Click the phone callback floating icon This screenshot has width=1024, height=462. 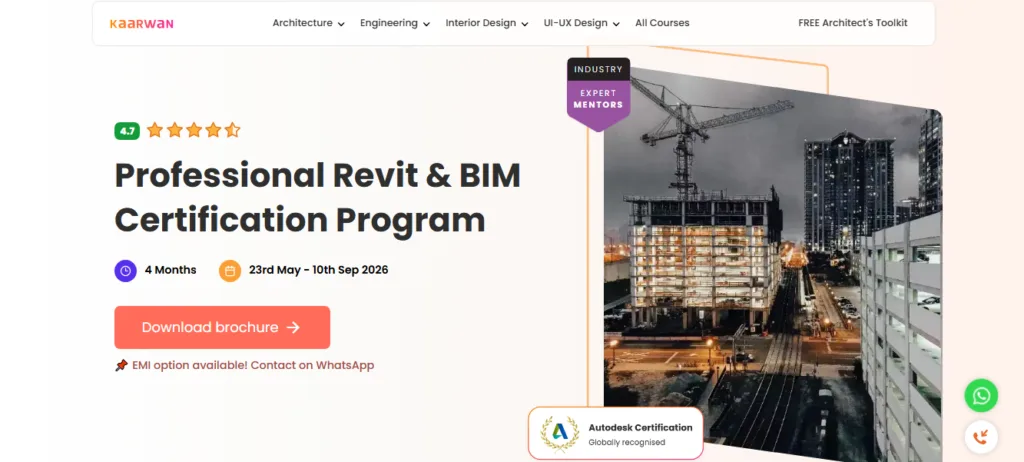(x=981, y=437)
